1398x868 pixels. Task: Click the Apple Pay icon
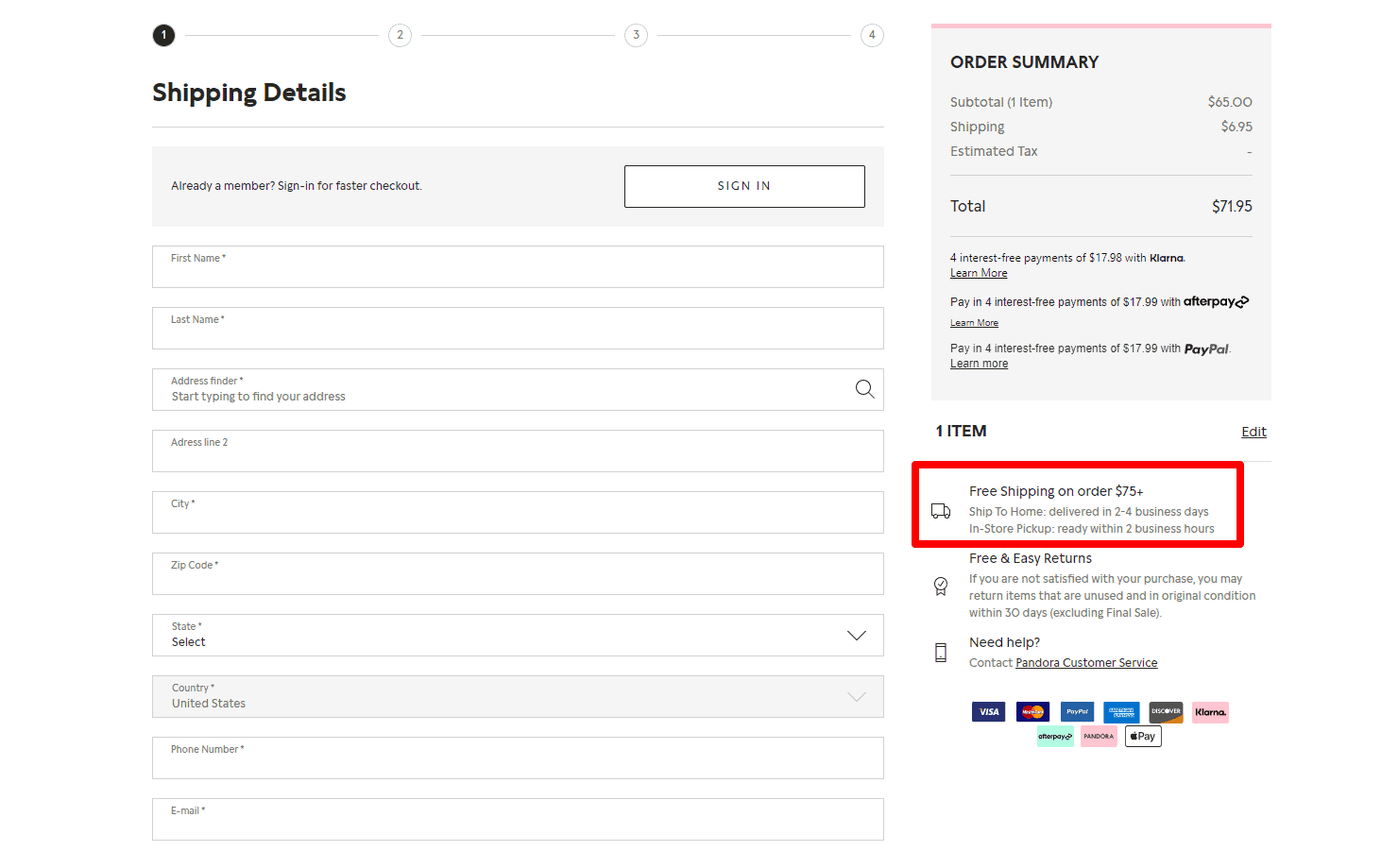1143,736
